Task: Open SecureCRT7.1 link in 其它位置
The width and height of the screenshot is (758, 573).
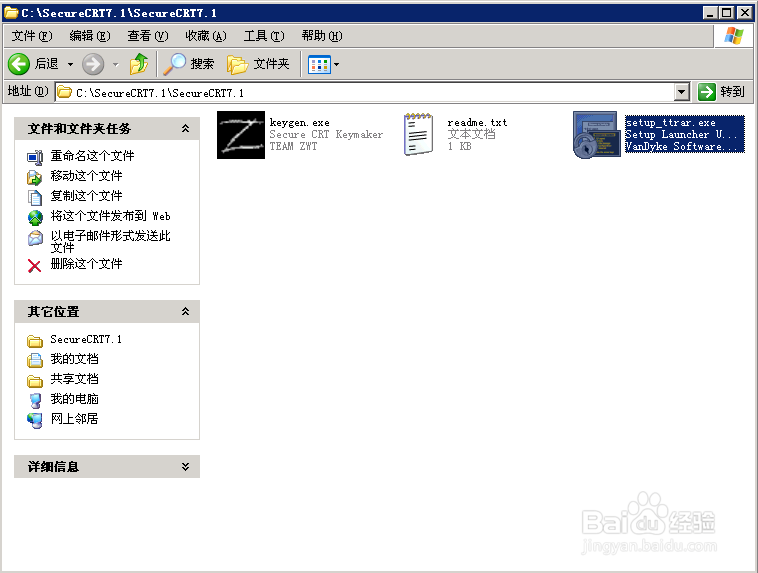Action: 86,339
